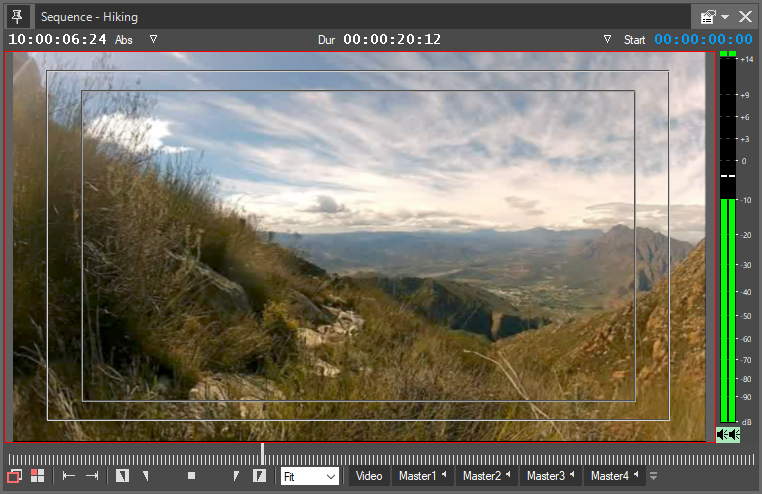
Task: Click the red grid quad-view icon
Action: coord(38,477)
